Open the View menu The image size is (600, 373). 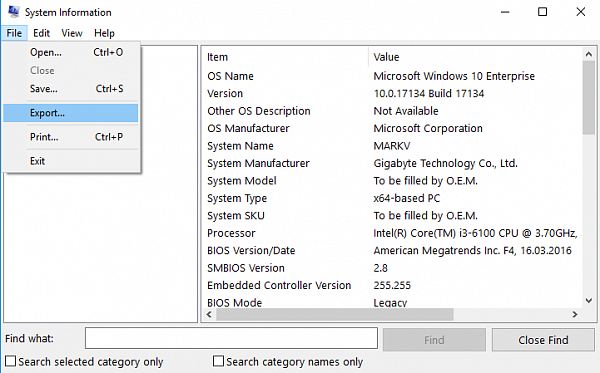click(72, 33)
